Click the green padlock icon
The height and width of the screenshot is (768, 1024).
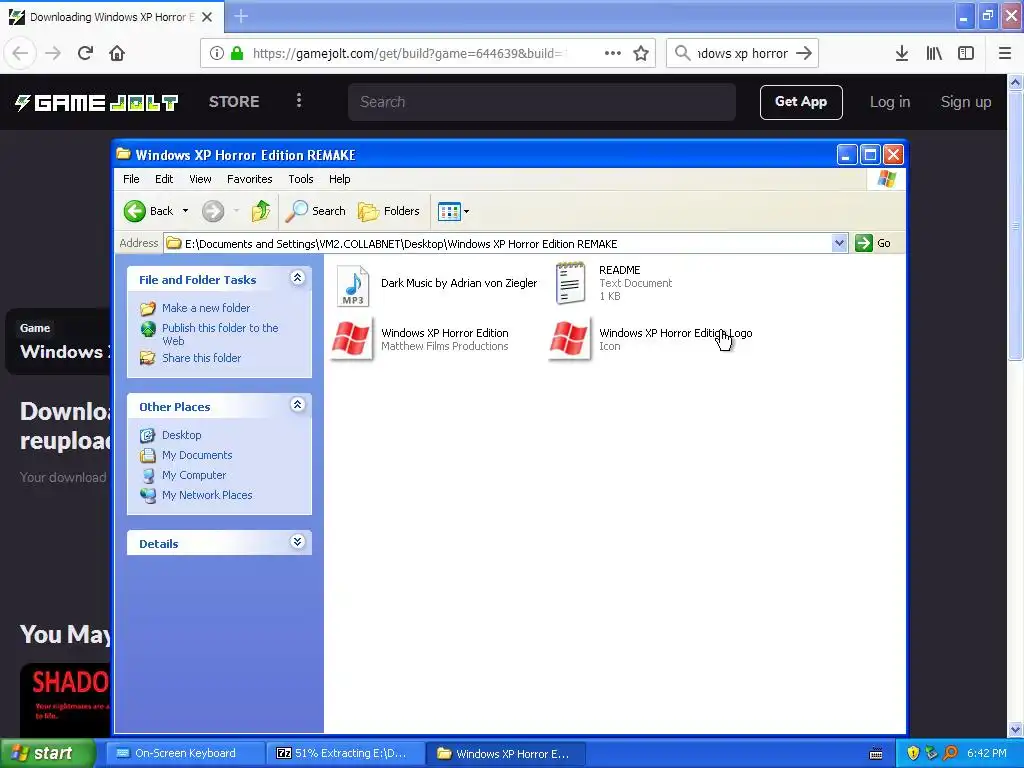pyautogui.click(x=238, y=53)
